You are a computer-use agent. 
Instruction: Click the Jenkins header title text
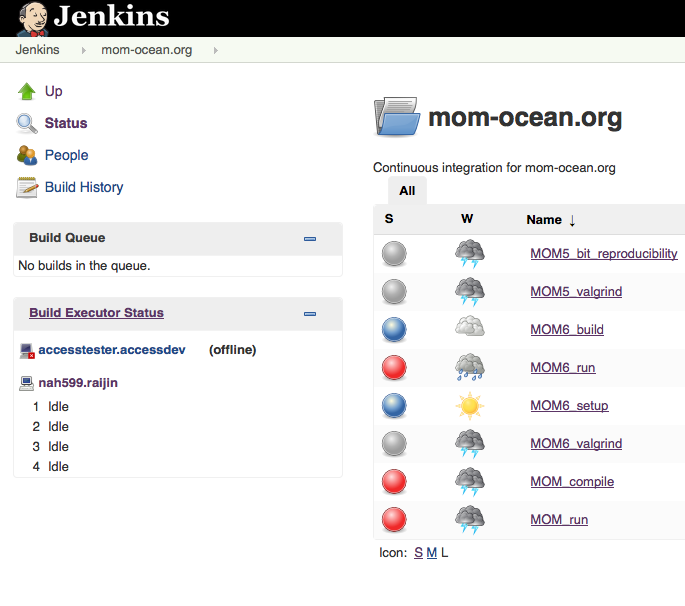pos(111,16)
